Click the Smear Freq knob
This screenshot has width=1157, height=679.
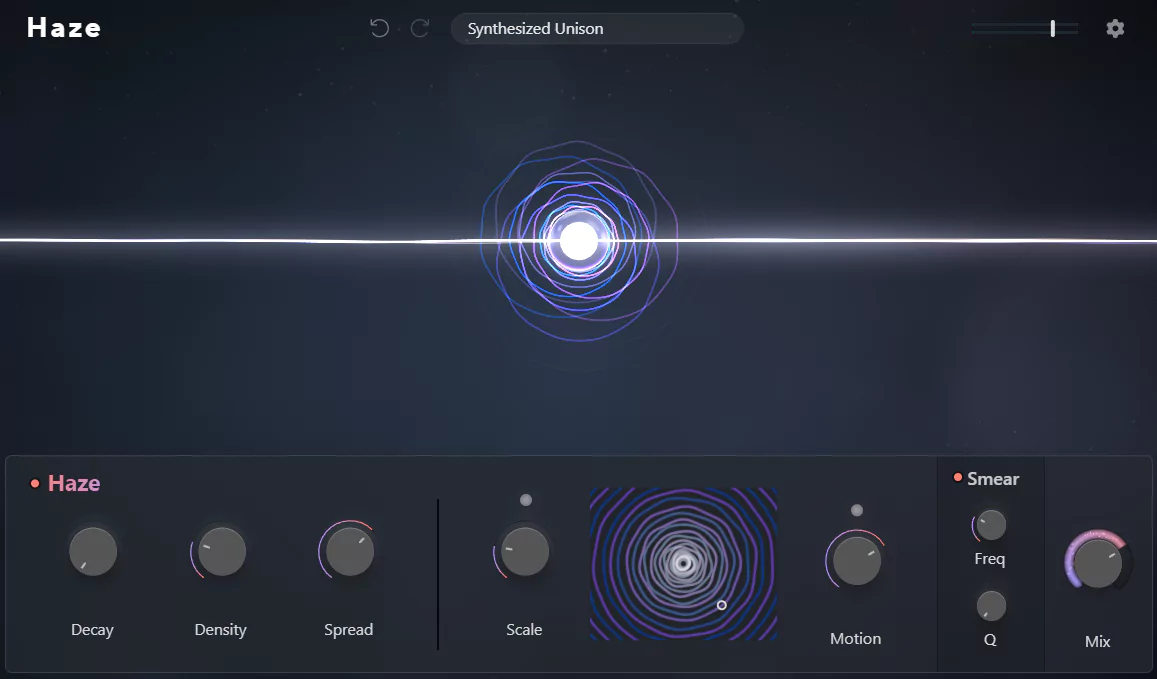[991, 524]
